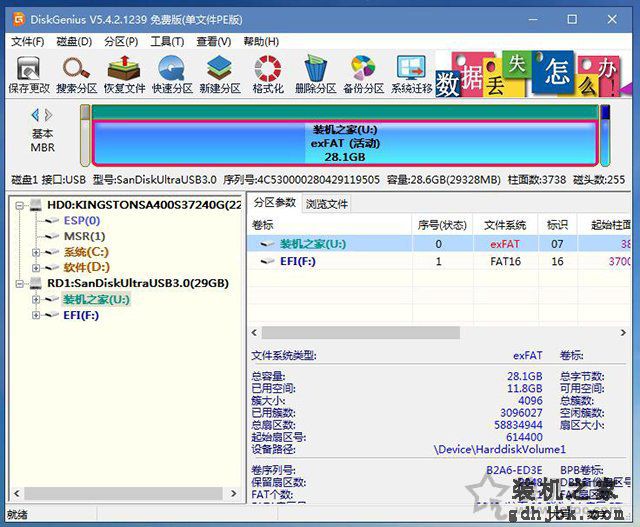Open the 查看(V) menu
640x527 pixels.
pos(214,42)
